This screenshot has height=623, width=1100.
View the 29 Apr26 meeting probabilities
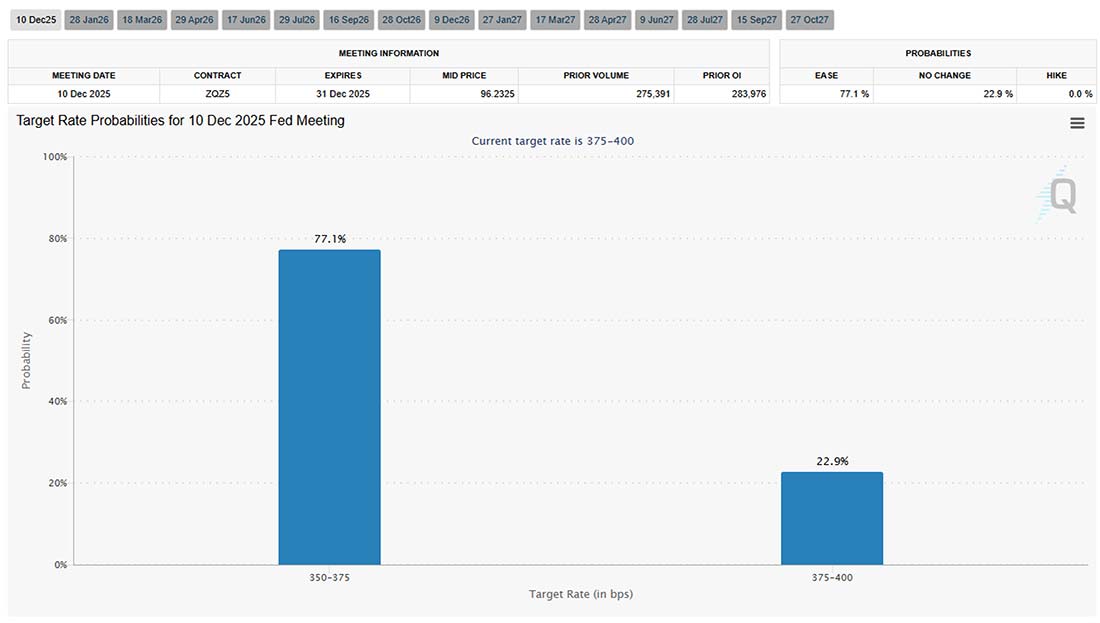[194, 18]
